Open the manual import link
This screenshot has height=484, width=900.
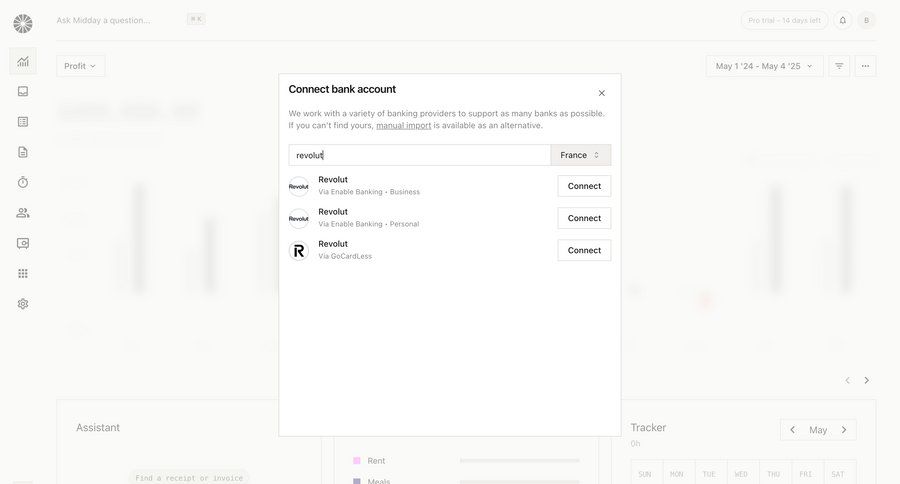(x=404, y=125)
